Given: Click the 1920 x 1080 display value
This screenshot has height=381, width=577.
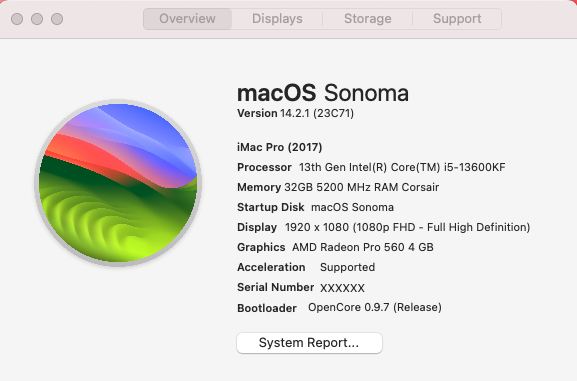Looking at the screenshot, I should click(407, 227).
